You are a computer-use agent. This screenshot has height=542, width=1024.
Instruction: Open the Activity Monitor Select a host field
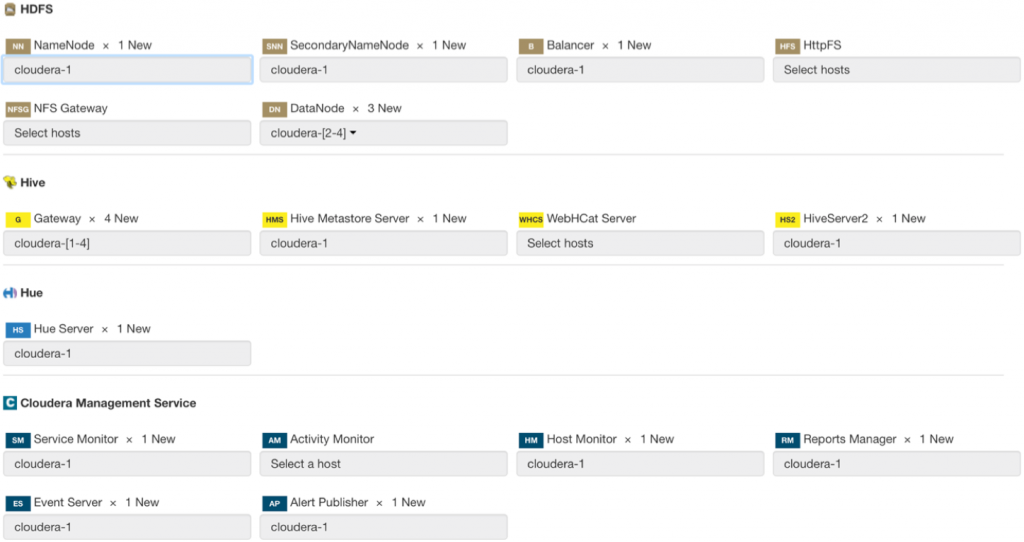[383, 464]
